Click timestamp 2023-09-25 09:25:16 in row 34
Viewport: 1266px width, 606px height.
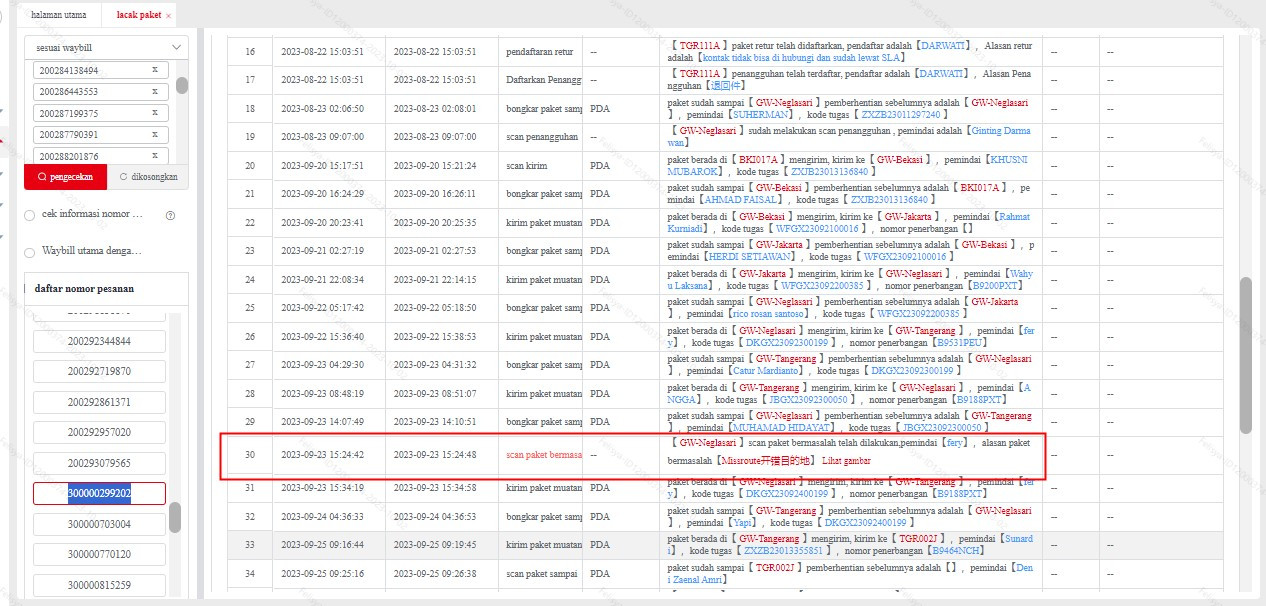tap(322, 574)
